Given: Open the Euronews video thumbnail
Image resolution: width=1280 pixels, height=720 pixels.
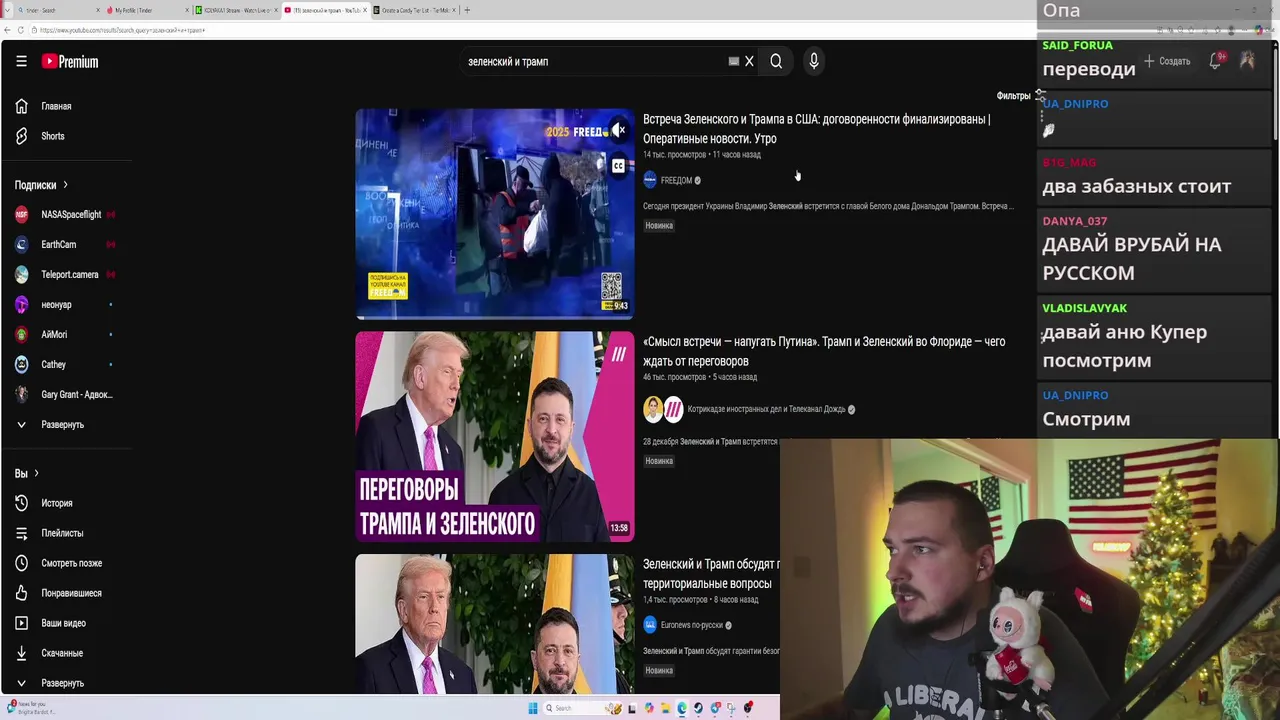Looking at the screenshot, I should pos(495,624).
